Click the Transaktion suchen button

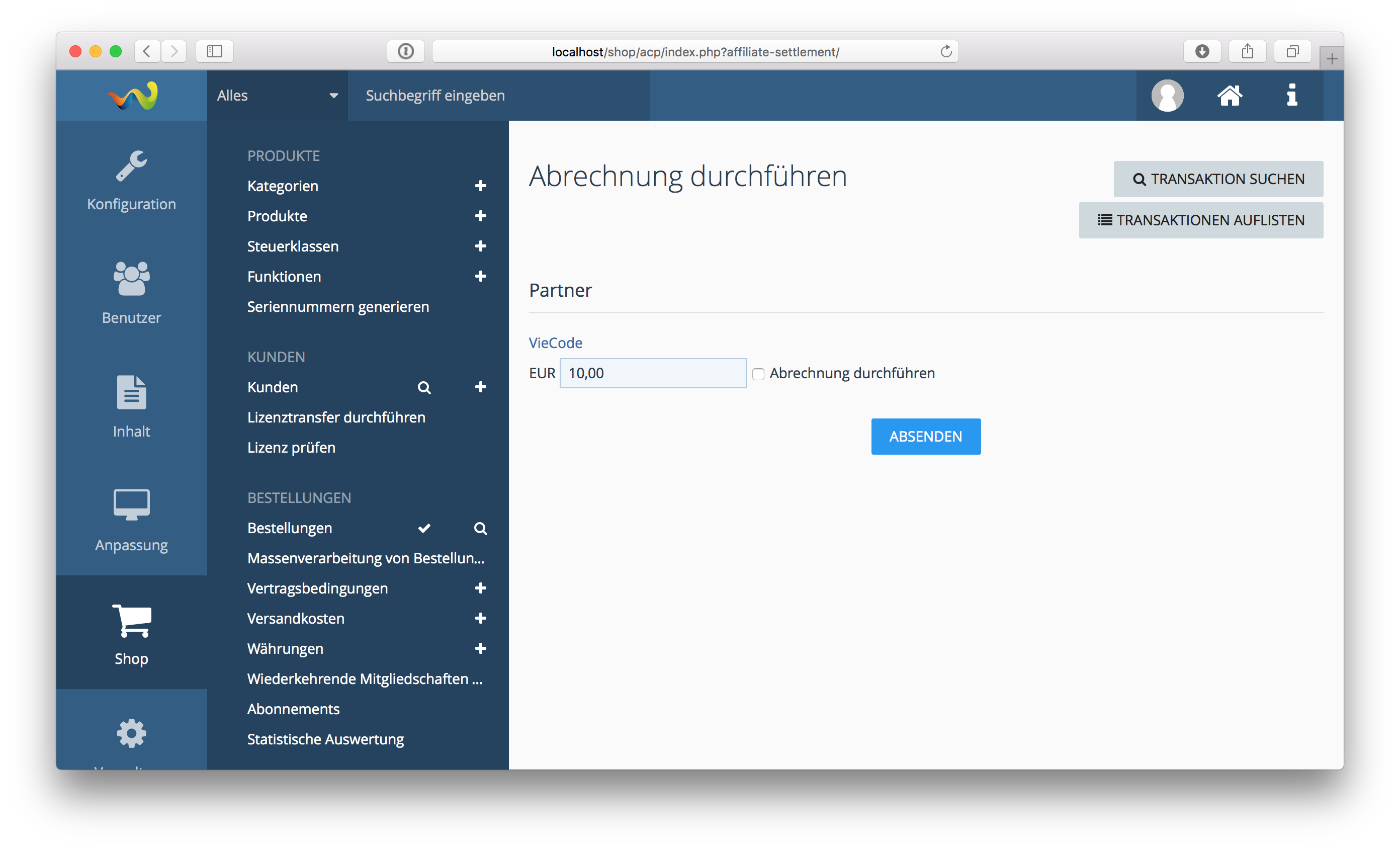1218,179
